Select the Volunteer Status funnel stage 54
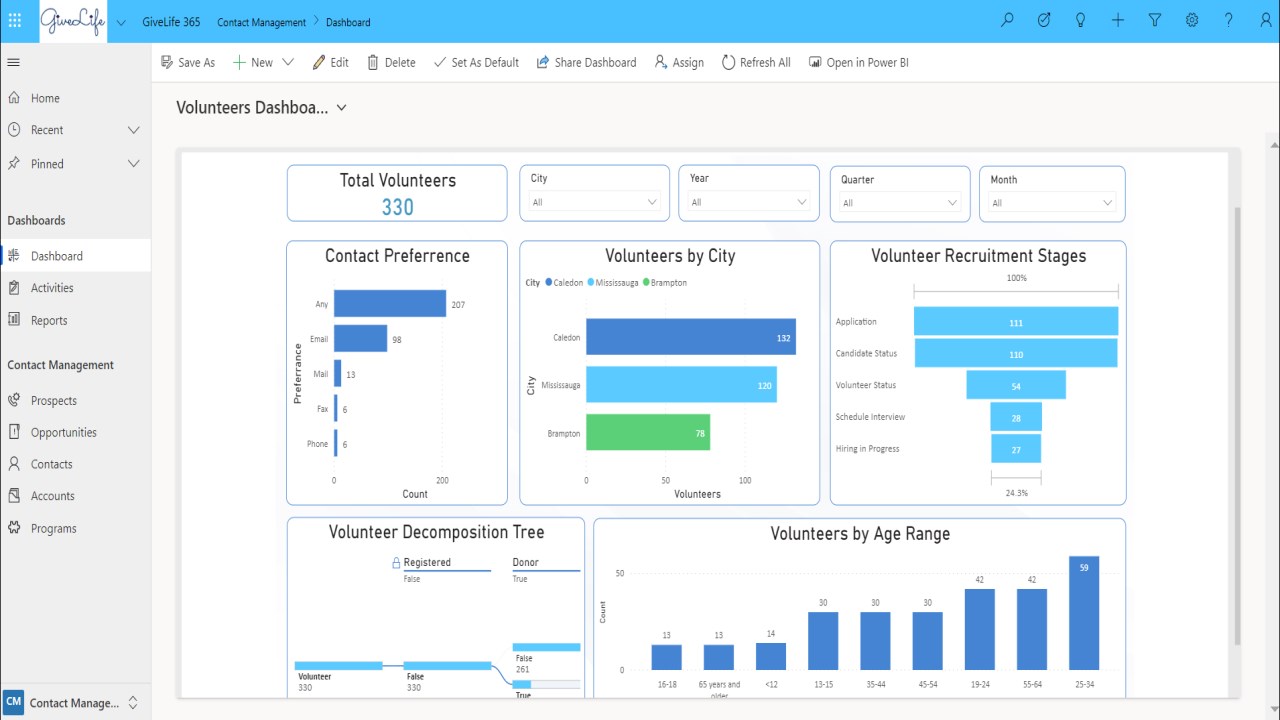 [x=1016, y=385]
